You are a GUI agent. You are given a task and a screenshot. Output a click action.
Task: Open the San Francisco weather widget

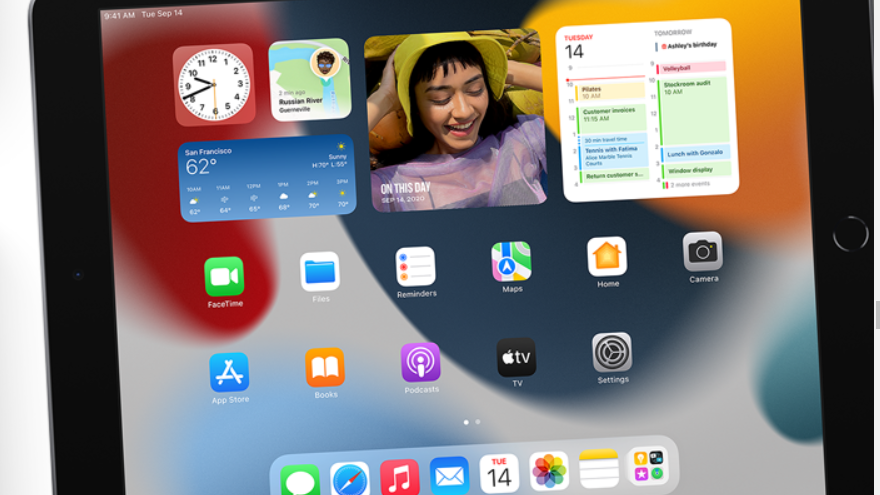pyautogui.click(x=267, y=178)
